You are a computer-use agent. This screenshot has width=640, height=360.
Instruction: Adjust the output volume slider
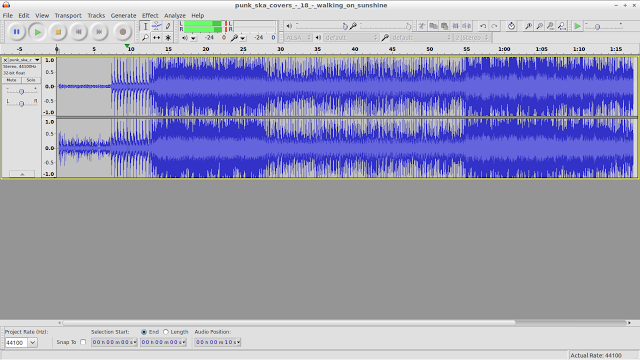tap(321, 26)
